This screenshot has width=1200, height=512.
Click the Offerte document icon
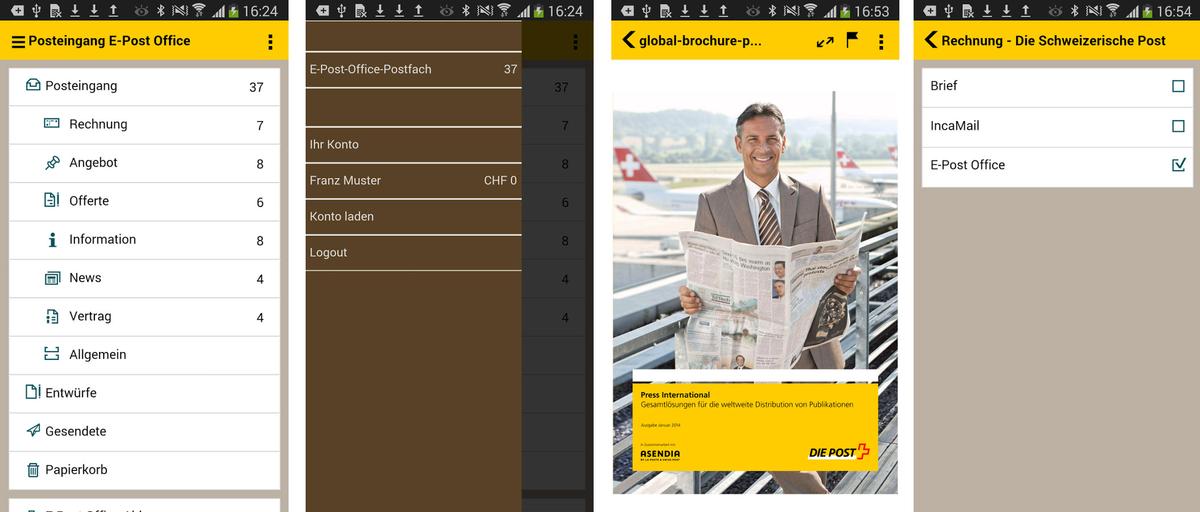[x=52, y=200]
